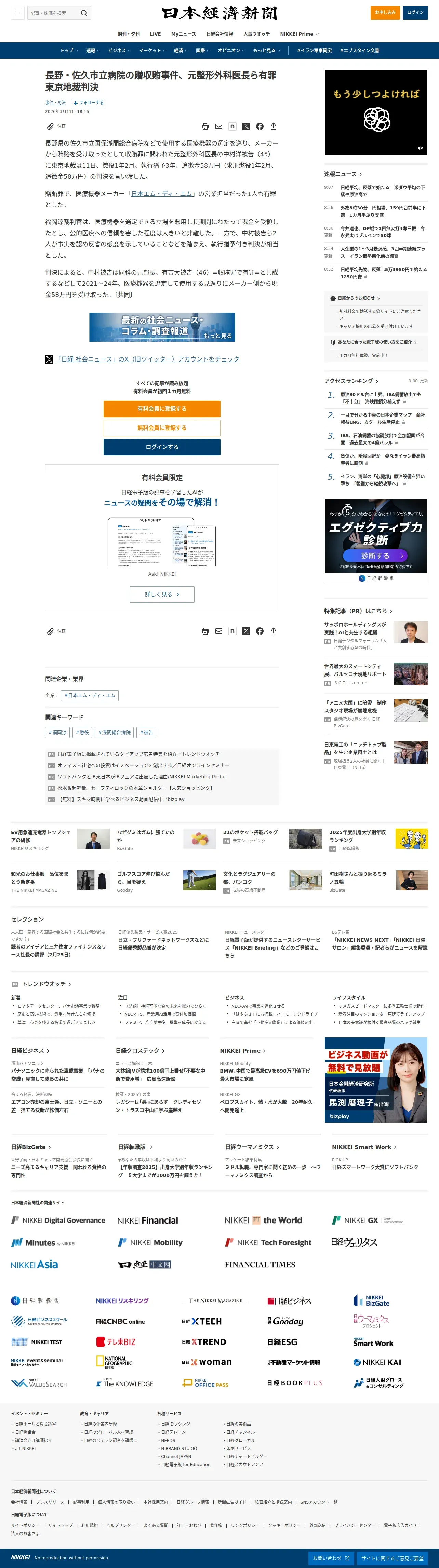Click the blue ログインする button
Screen dimensions: 439x1568
pyautogui.click(x=162, y=447)
